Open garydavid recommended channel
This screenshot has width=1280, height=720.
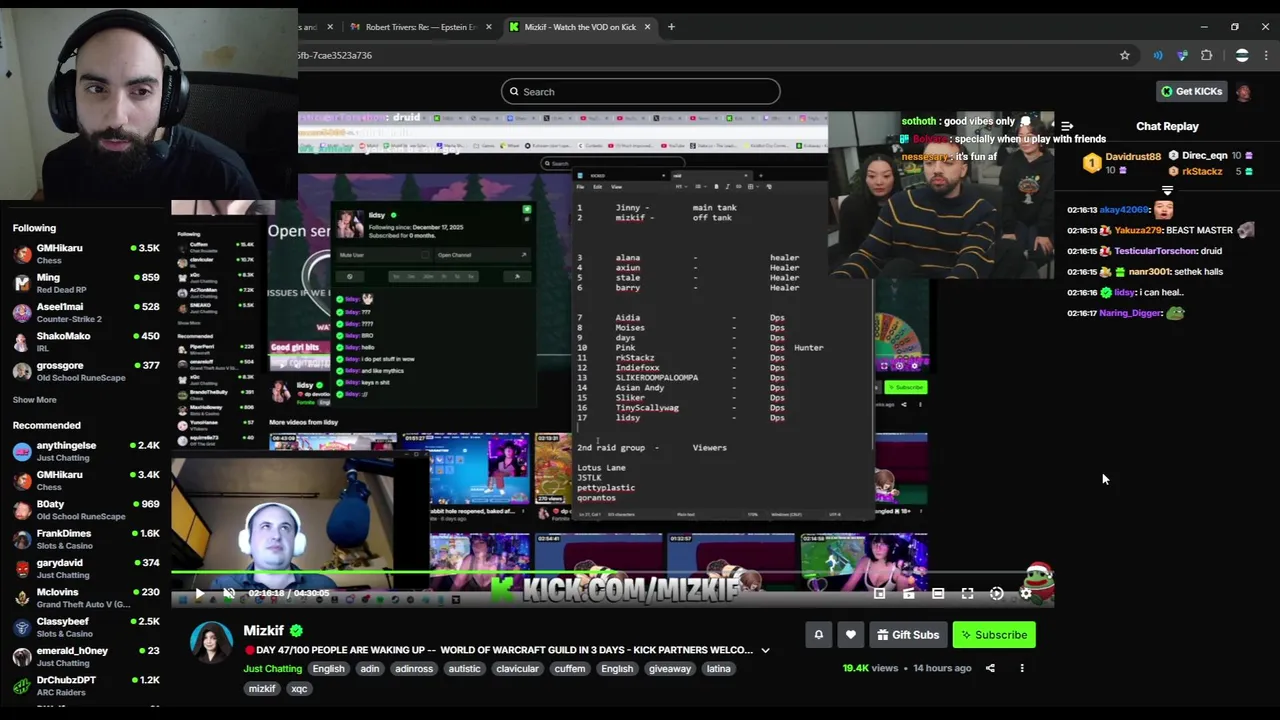(85, 568)
